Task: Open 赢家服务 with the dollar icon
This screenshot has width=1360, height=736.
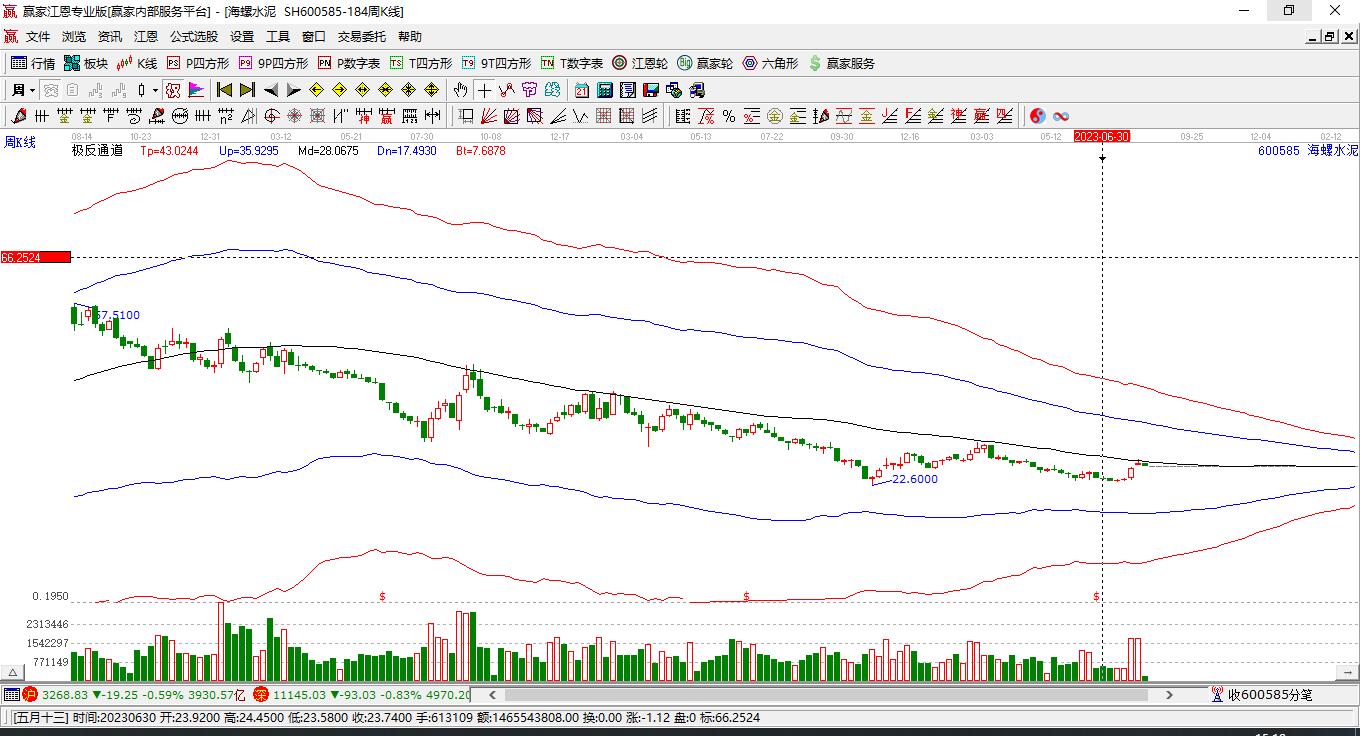Action: (842, 63)
